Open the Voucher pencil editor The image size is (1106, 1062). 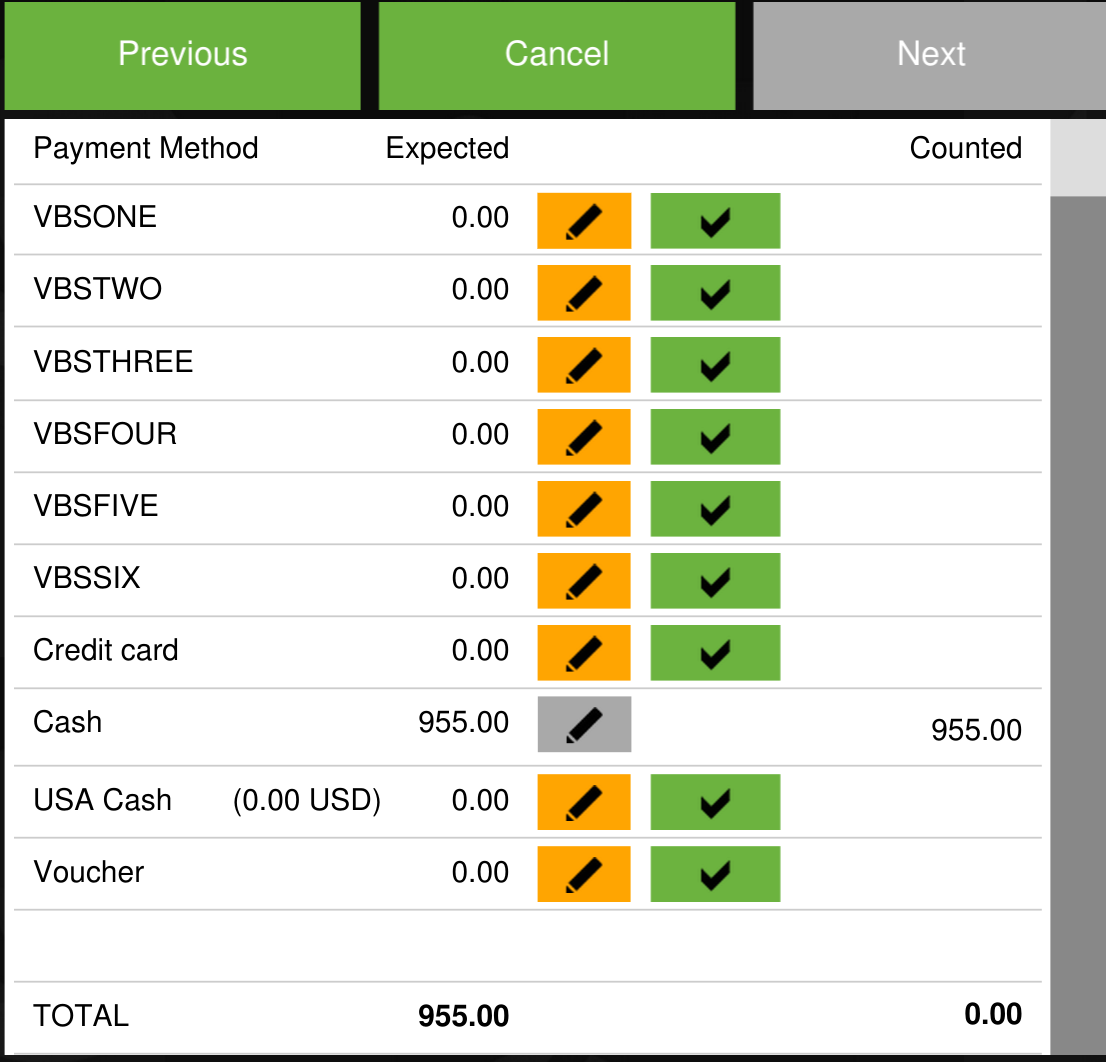584,874
